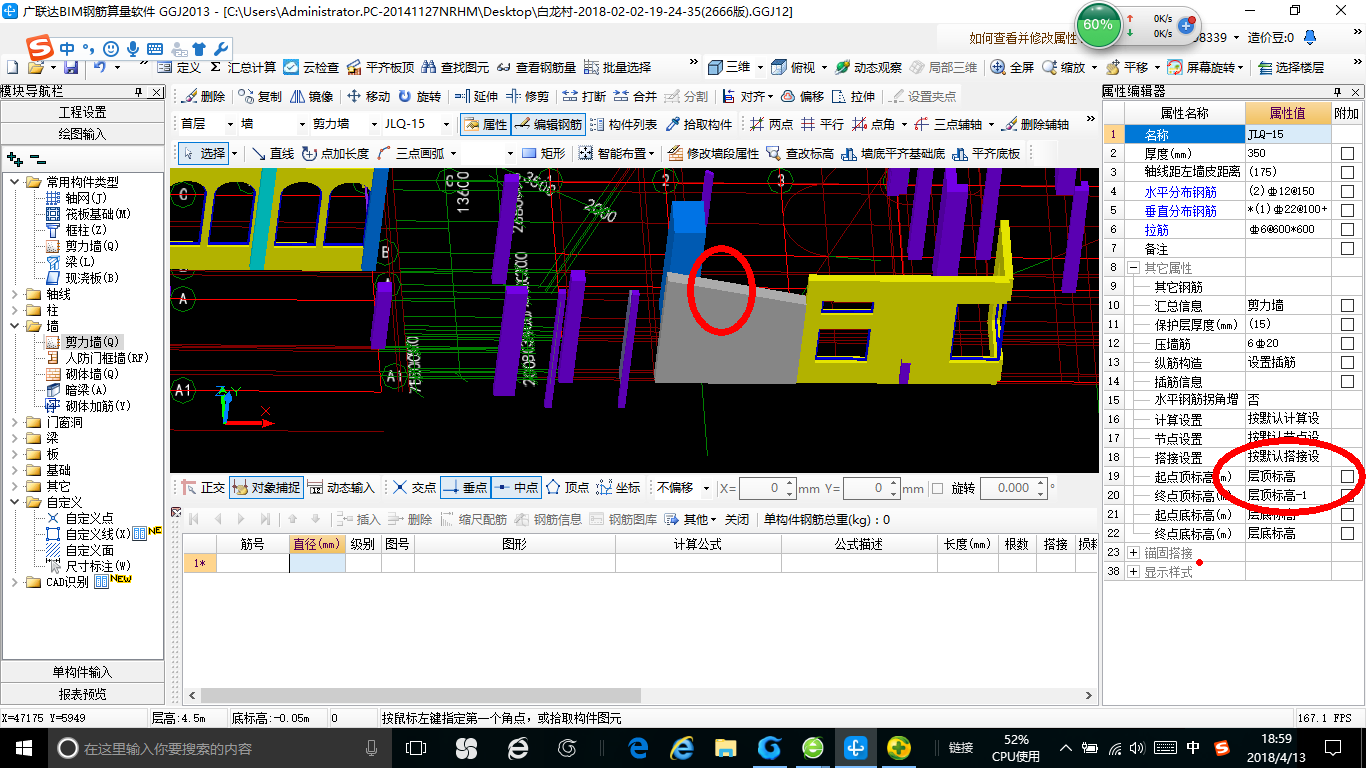1366x768 pixels.
Task: Toggle 中点 midpoint snap
Action: tap(516, 488)
